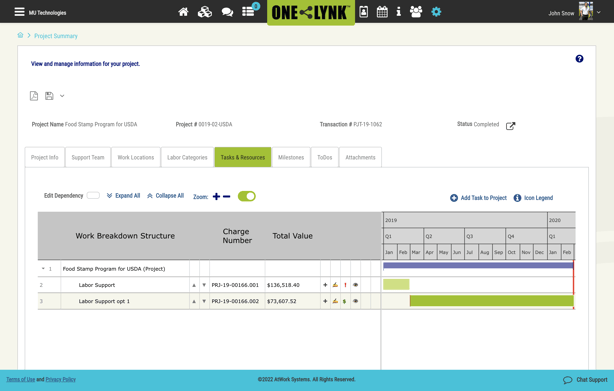Click Collapse All tasks
This screenshot has height=391, width=614.
165,195
